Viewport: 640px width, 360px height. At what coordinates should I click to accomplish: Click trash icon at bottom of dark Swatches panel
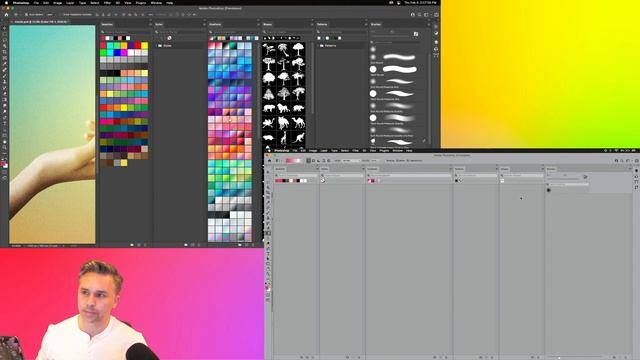[145, 245]
